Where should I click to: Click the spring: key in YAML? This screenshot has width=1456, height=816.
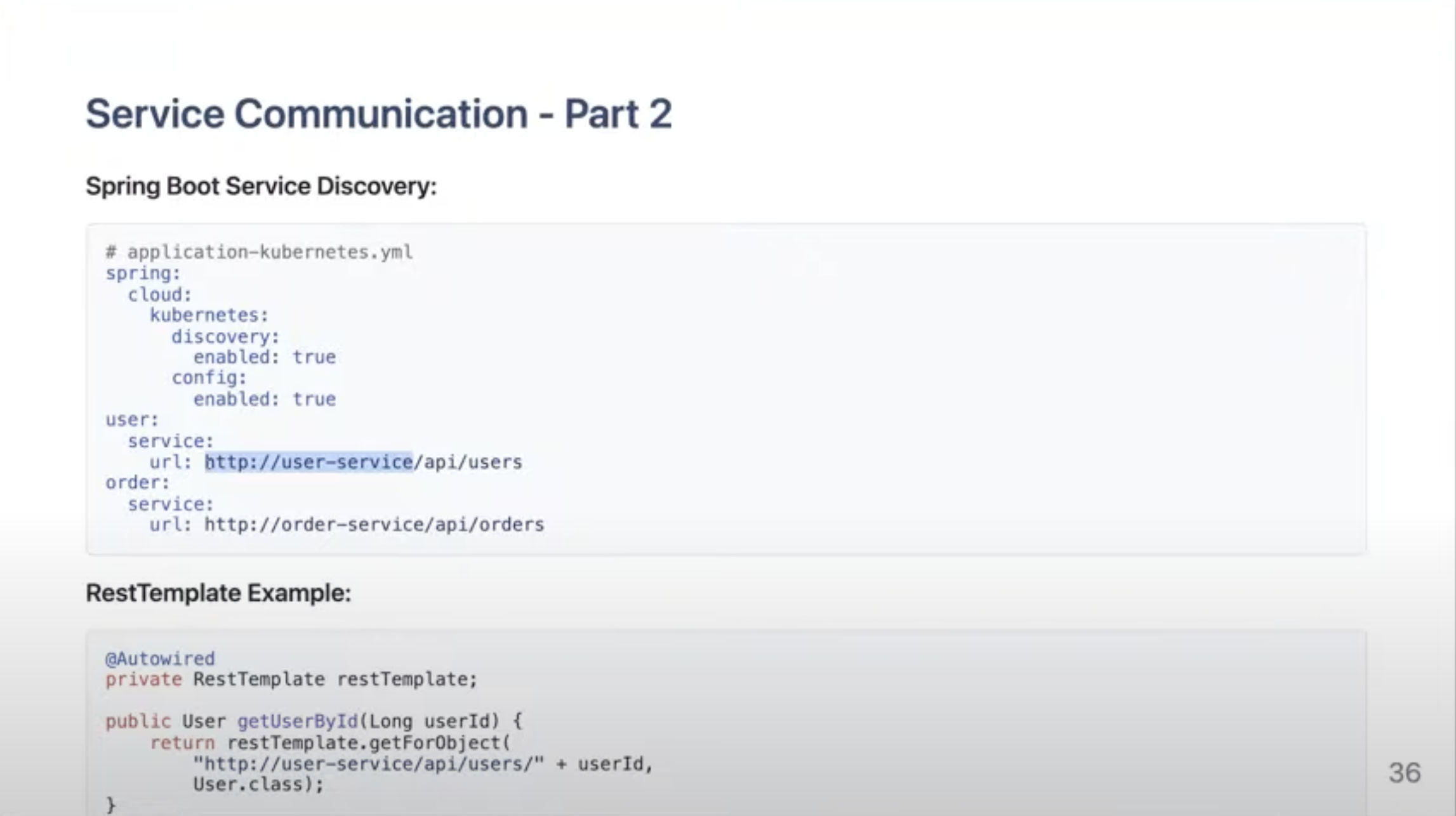(x=143, y=273)
